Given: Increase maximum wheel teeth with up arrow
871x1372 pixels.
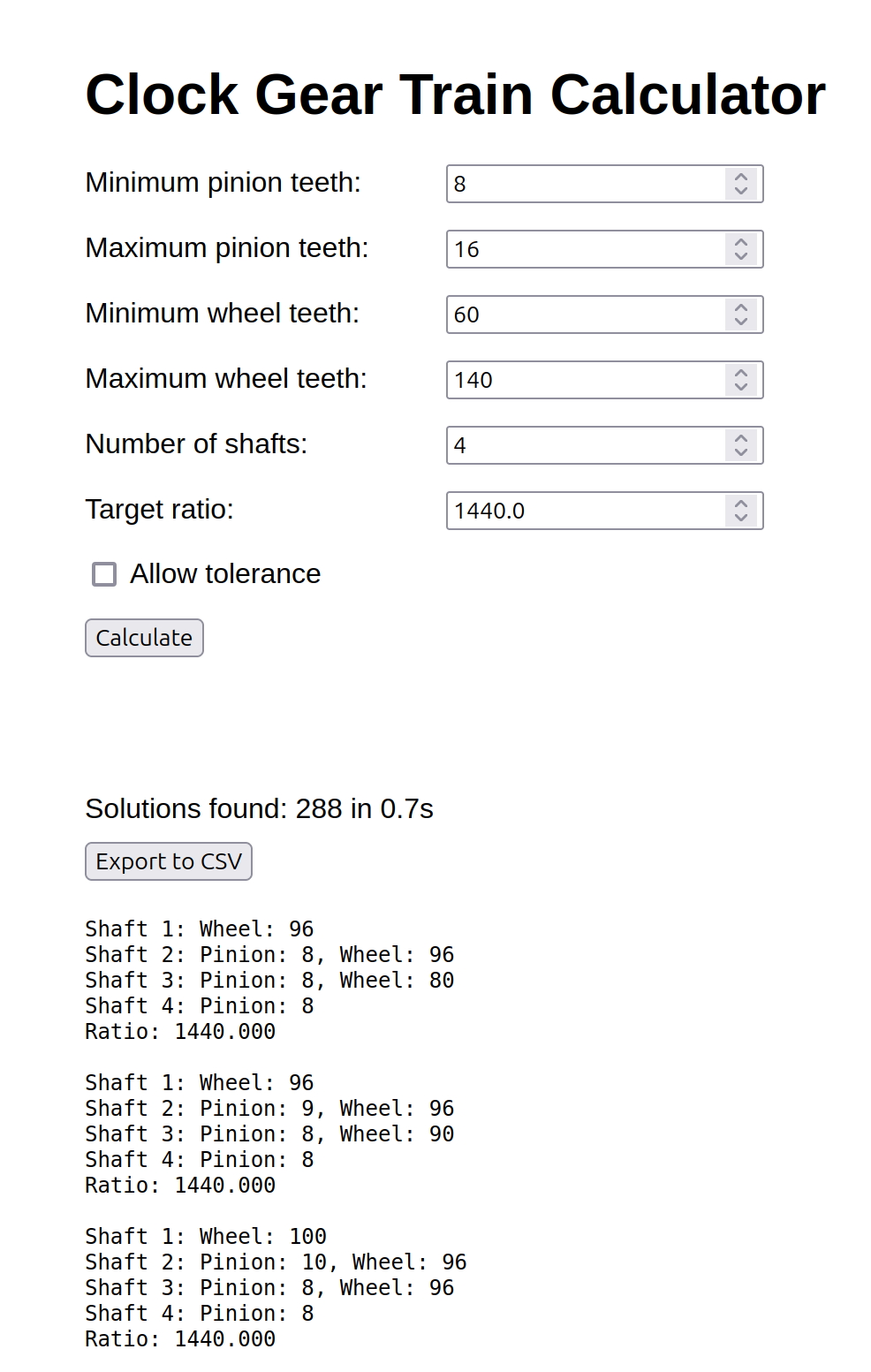Looking at the screenshot, I should pyautogui.click(x=740, y=373).
